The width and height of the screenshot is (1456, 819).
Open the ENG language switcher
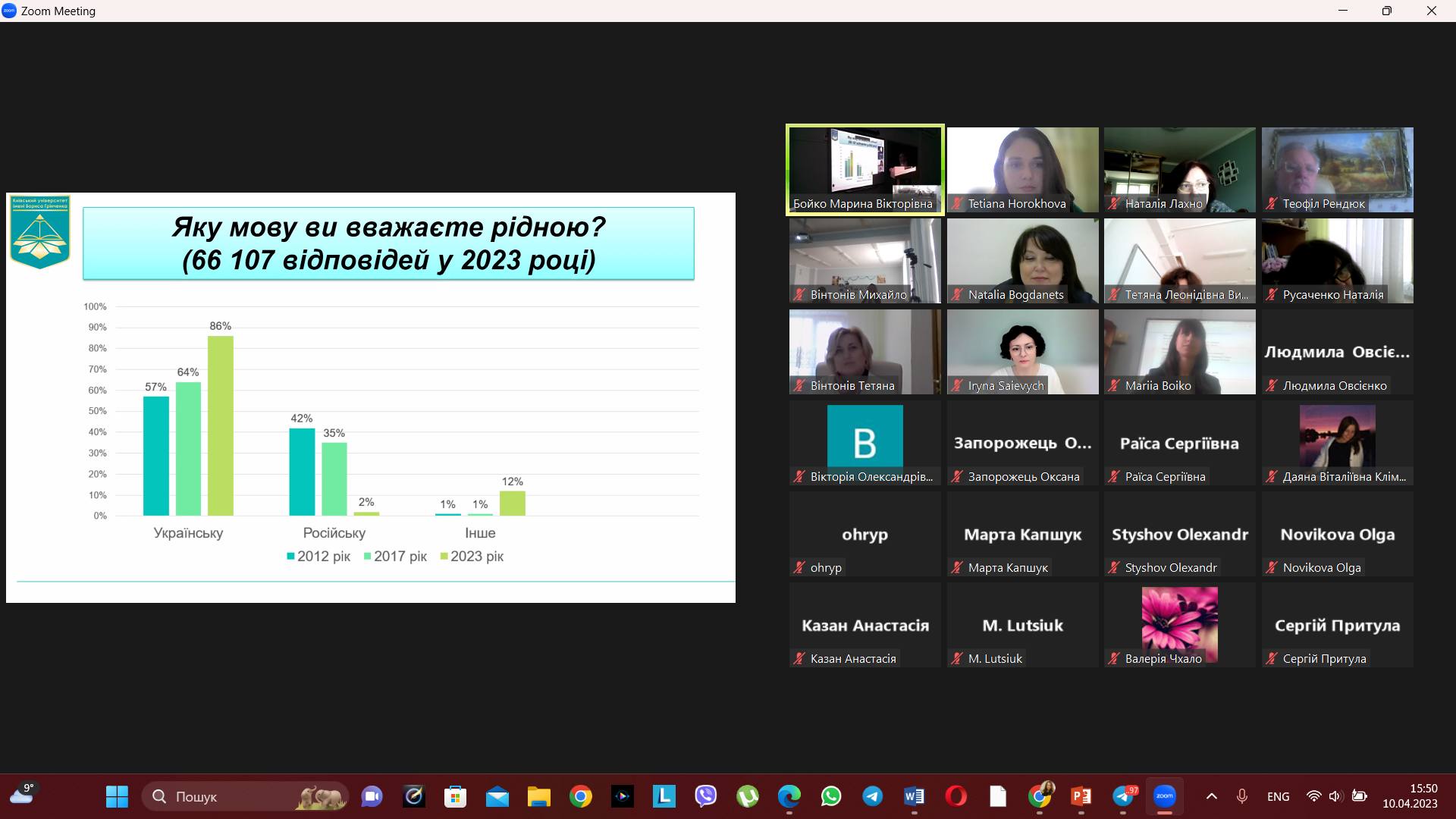pyautogui.click(x=1278, y=796)
